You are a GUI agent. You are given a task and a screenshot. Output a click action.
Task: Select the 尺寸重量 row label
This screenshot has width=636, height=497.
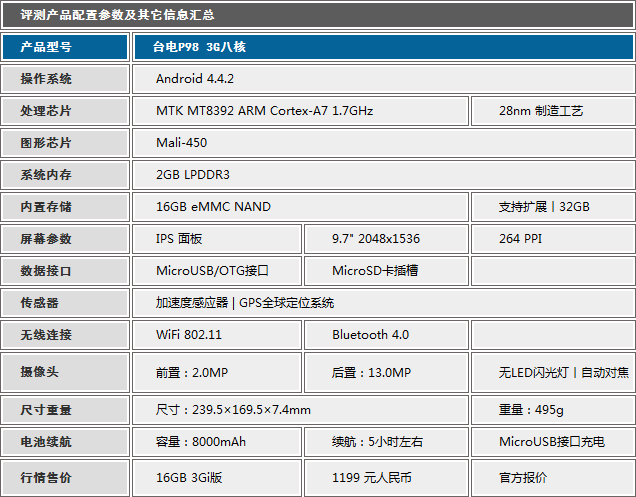pos(65,410)
